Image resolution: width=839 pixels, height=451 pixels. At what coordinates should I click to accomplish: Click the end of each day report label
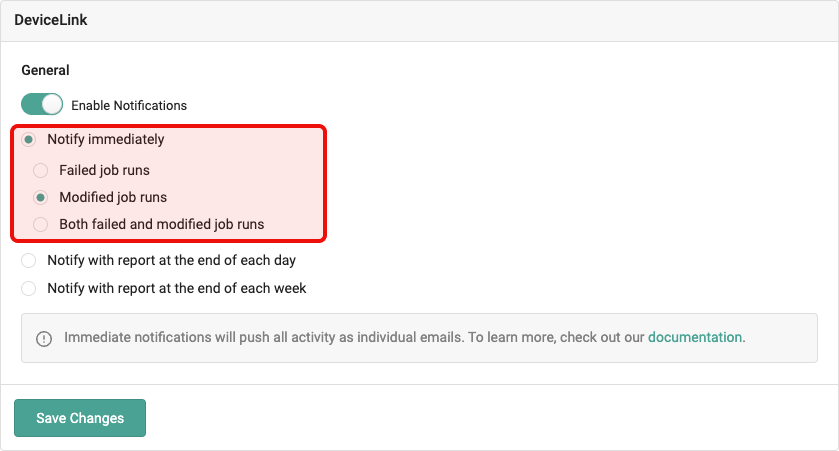pos(171,261)
